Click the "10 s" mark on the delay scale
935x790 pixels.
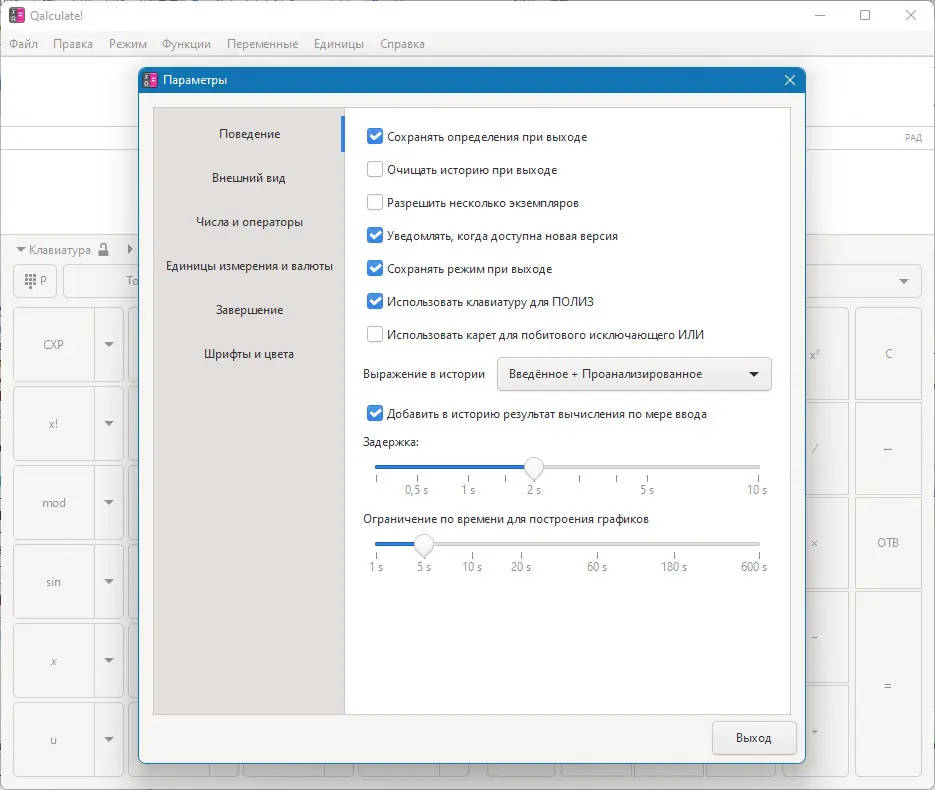pyautogui.click(x=757, y=490)
